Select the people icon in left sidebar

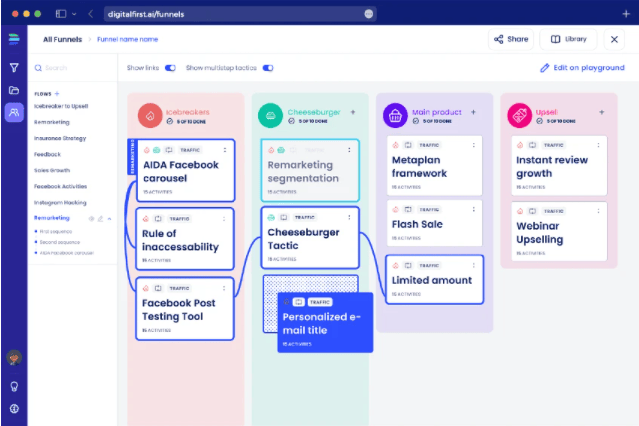tap(14, 112)
